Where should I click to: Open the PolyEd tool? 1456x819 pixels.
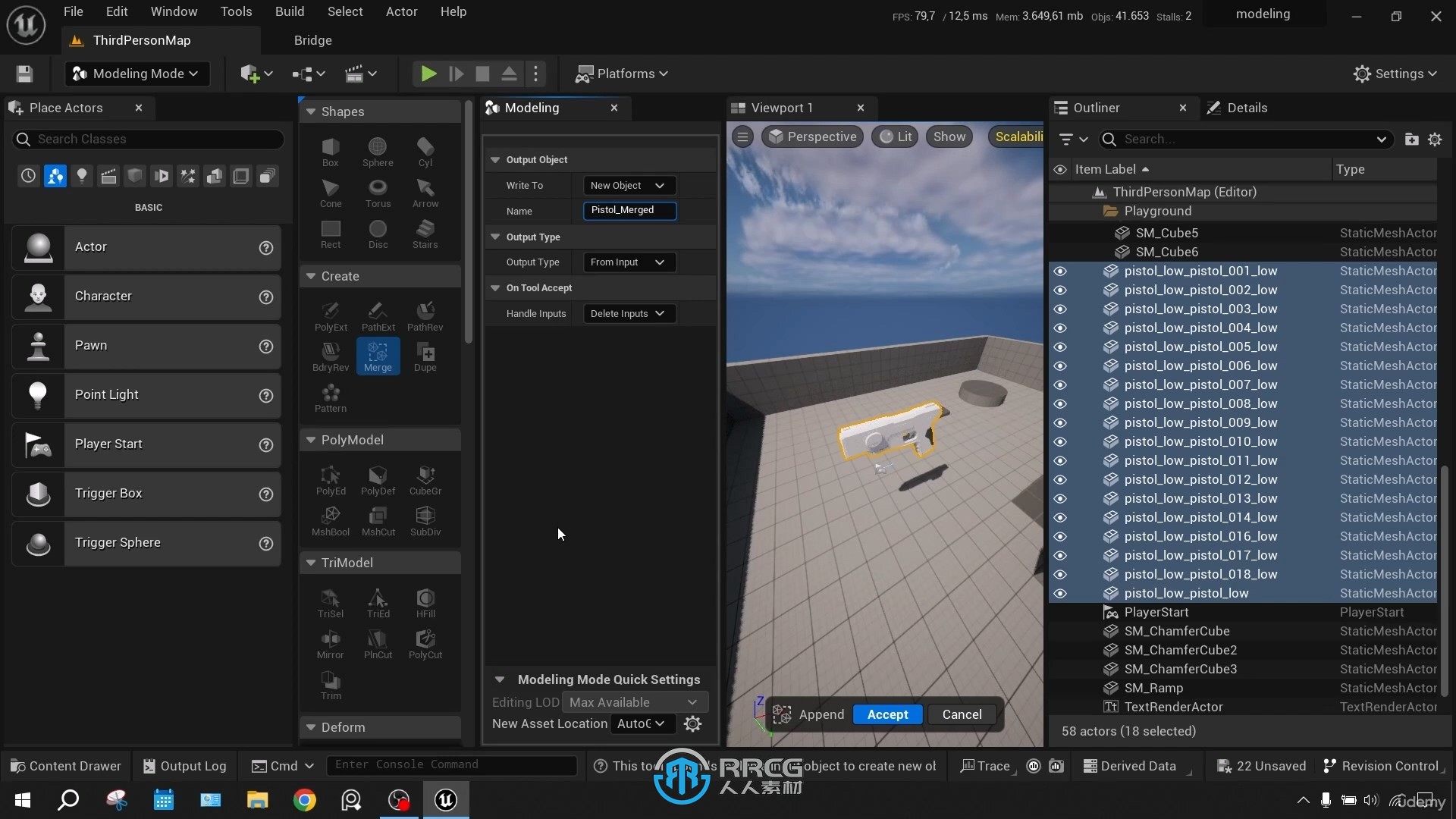pyautogui.click(x=331, y=480)
